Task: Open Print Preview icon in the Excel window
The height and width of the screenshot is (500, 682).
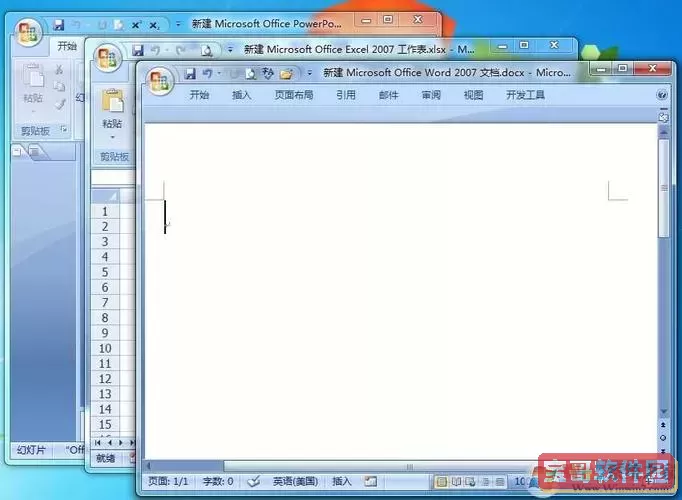Action: coord(207,51)
